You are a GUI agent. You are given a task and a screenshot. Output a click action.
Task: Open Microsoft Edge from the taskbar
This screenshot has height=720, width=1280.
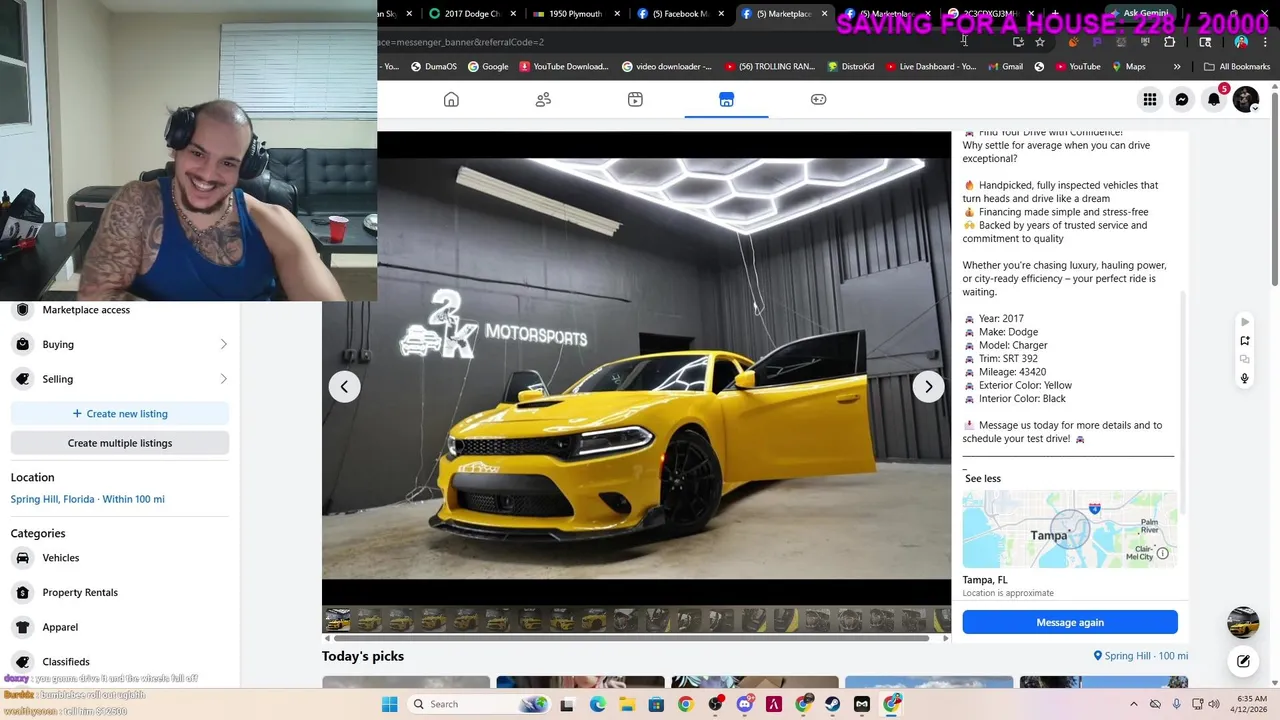pyautogui.click(x=597, y=704)
